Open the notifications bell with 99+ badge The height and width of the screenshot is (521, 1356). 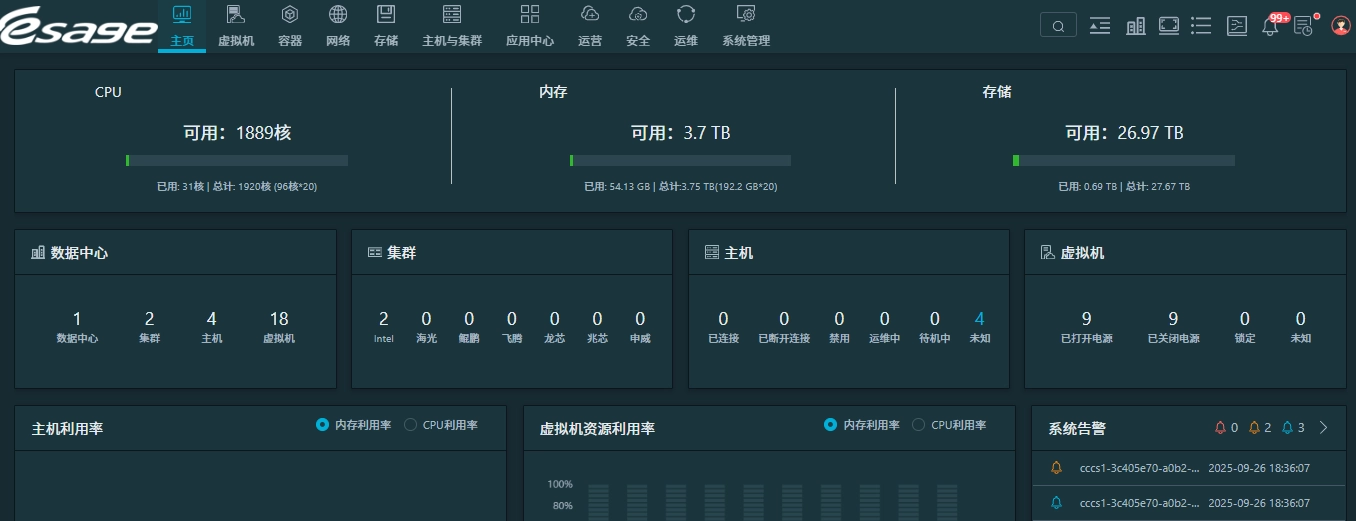tap(1271, 26)
